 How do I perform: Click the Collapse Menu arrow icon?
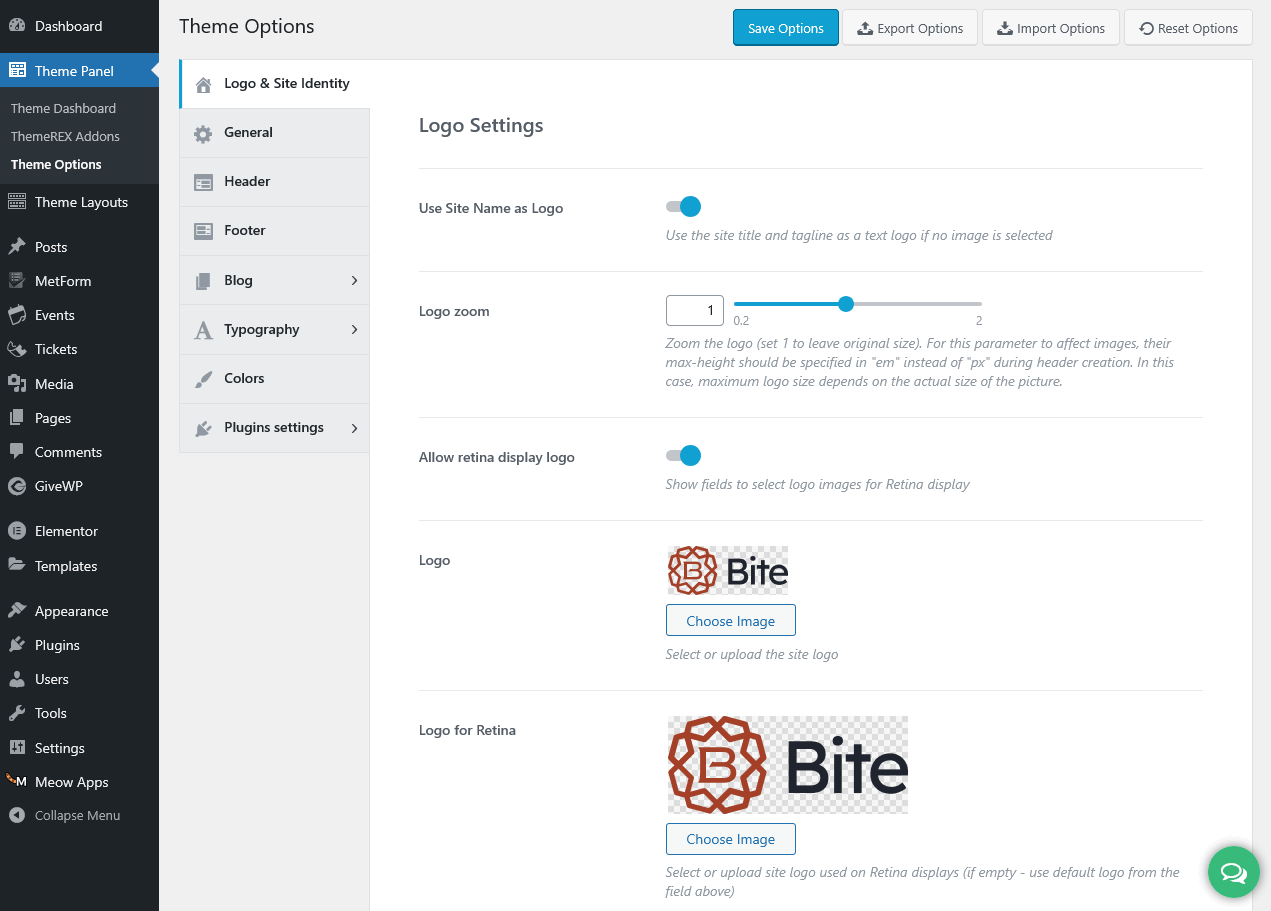coord(17,815)
